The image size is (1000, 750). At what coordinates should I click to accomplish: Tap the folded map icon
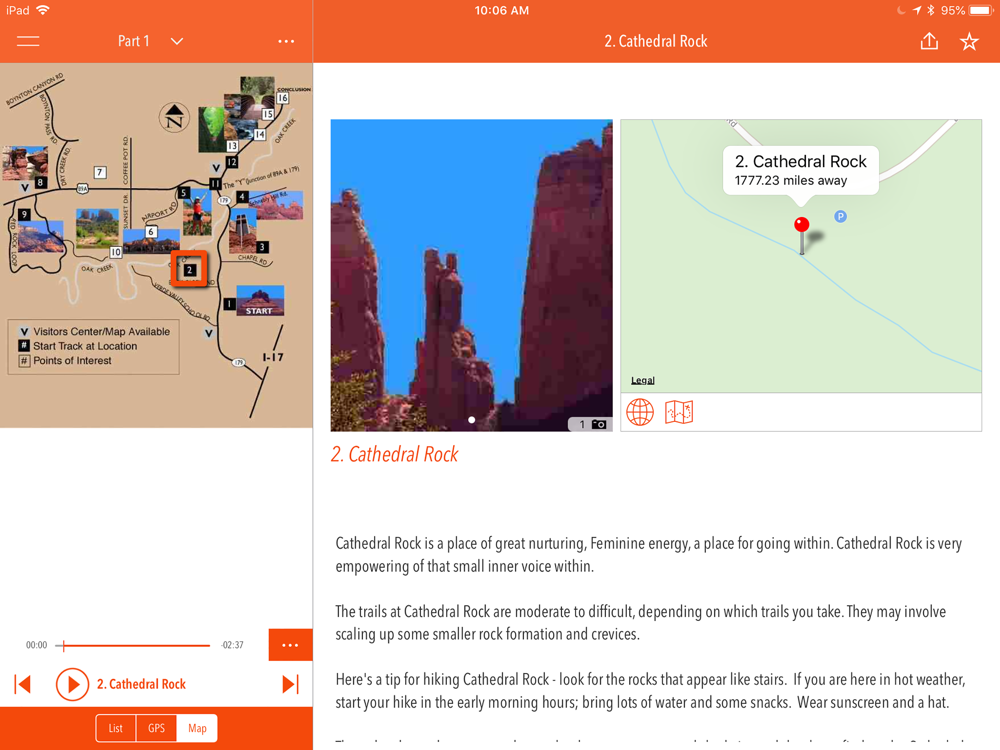point(679,412)
